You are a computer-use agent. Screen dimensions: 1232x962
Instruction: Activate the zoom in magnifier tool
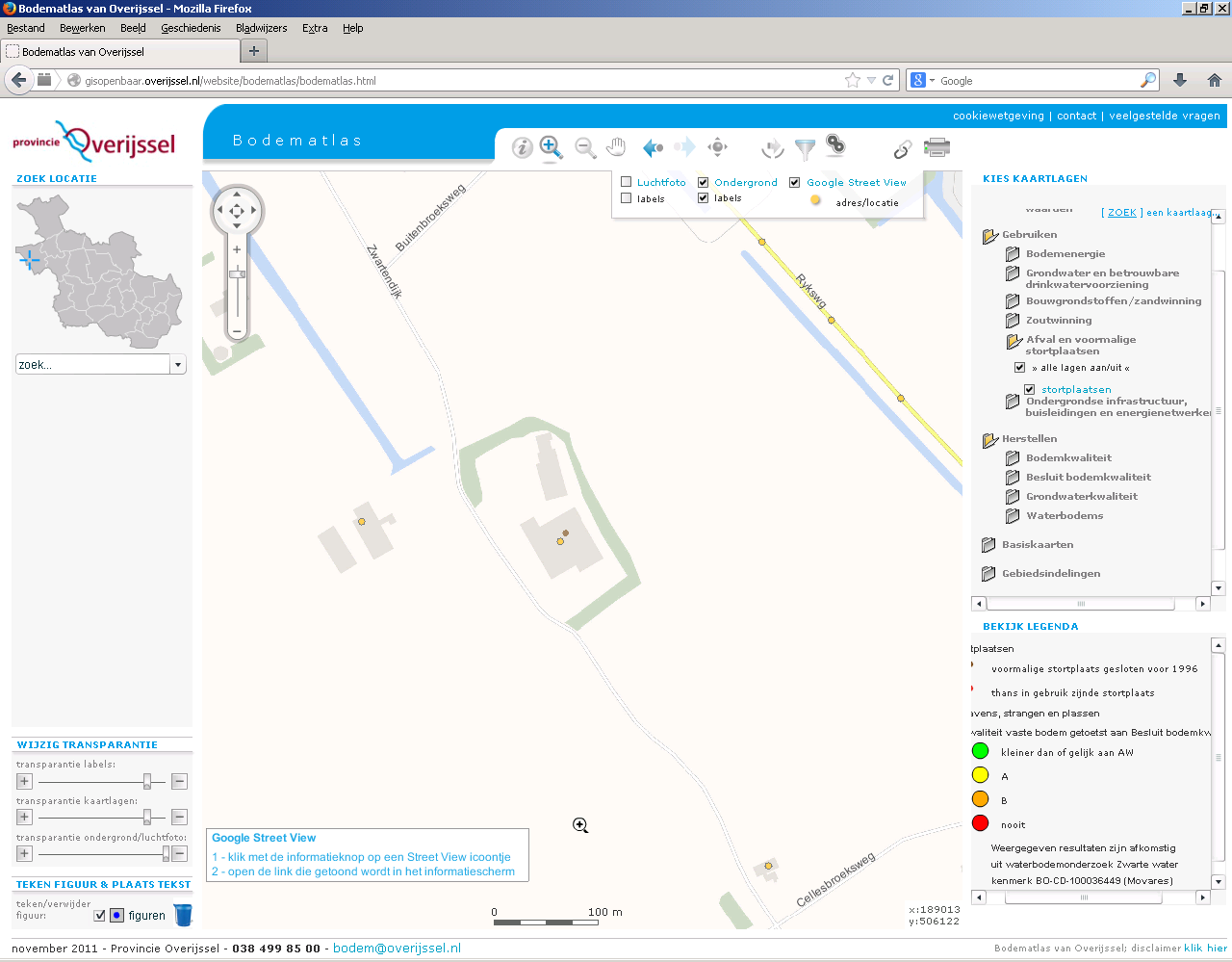click(552, 147)
